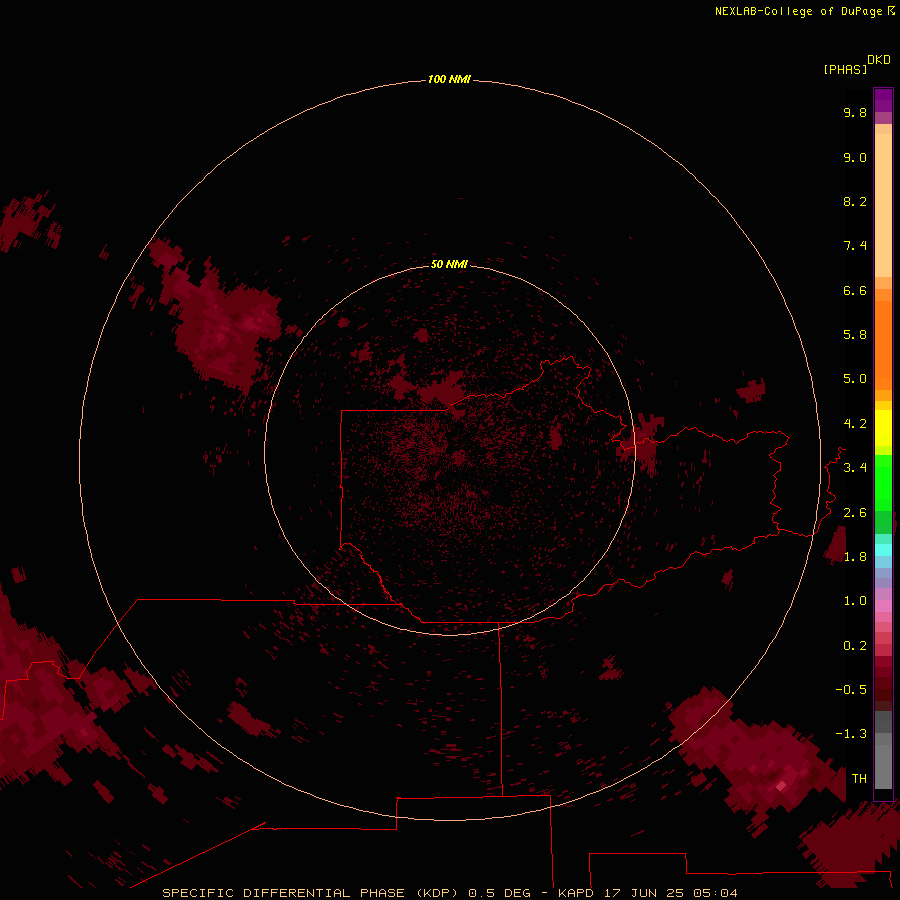Click the 100 NMI range ring label

click(449, 79)
